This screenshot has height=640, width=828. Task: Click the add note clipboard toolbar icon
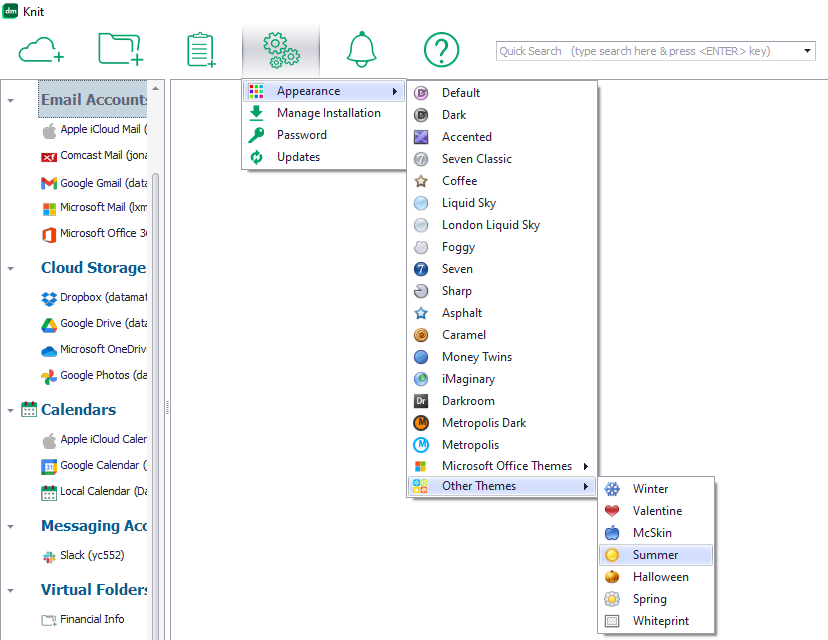coord(201,50)
